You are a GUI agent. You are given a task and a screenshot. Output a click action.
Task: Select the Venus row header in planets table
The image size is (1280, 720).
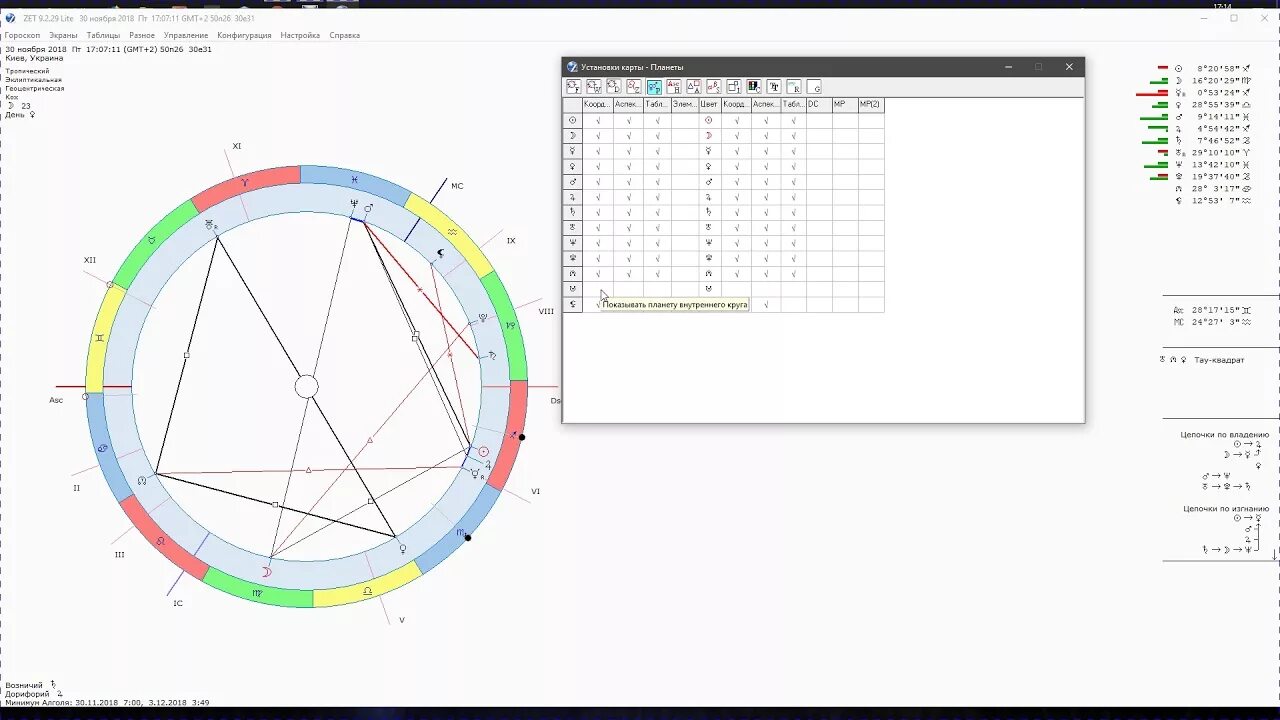[573, 166]
